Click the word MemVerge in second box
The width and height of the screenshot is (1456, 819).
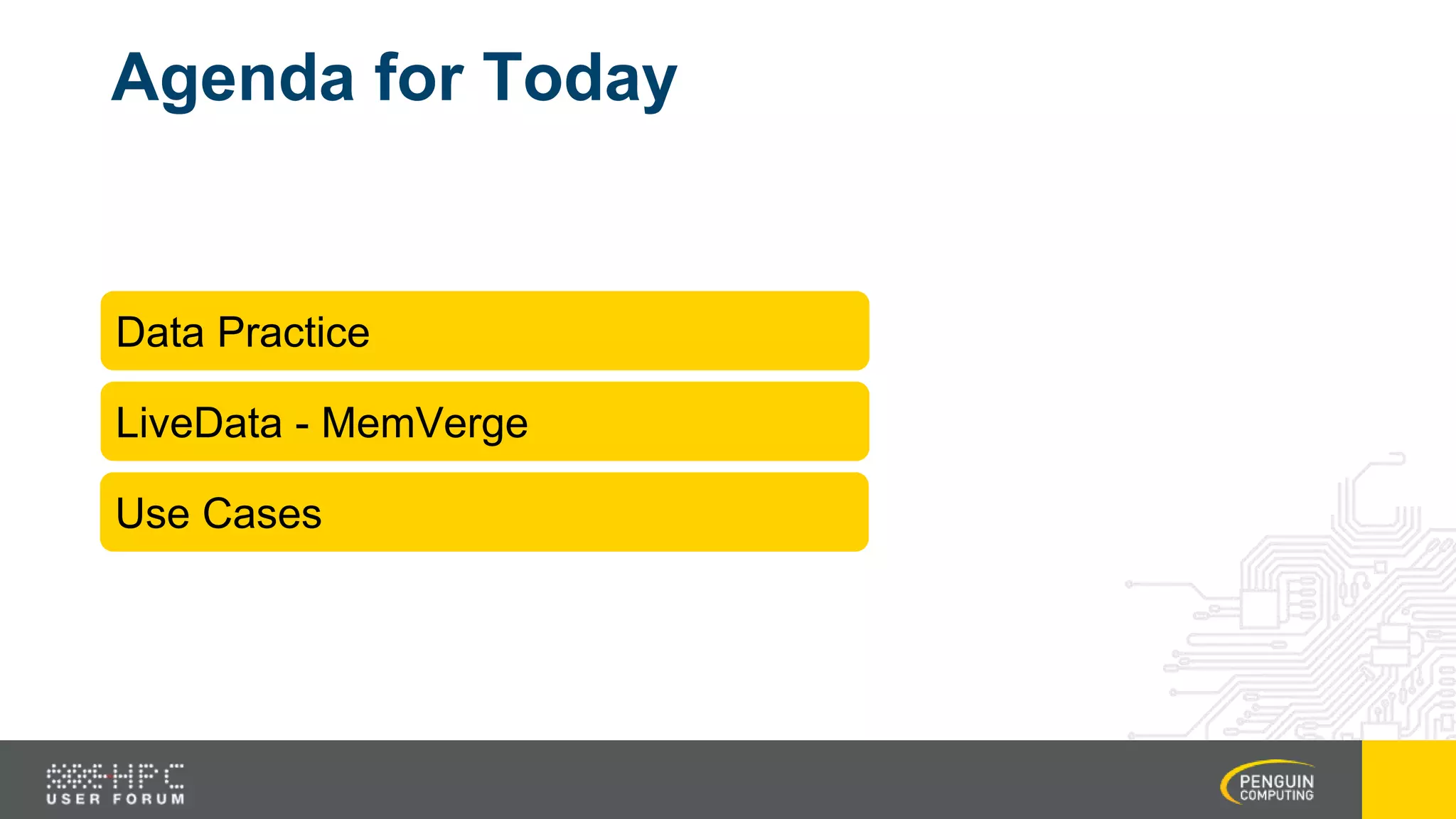tap(424, 424)
